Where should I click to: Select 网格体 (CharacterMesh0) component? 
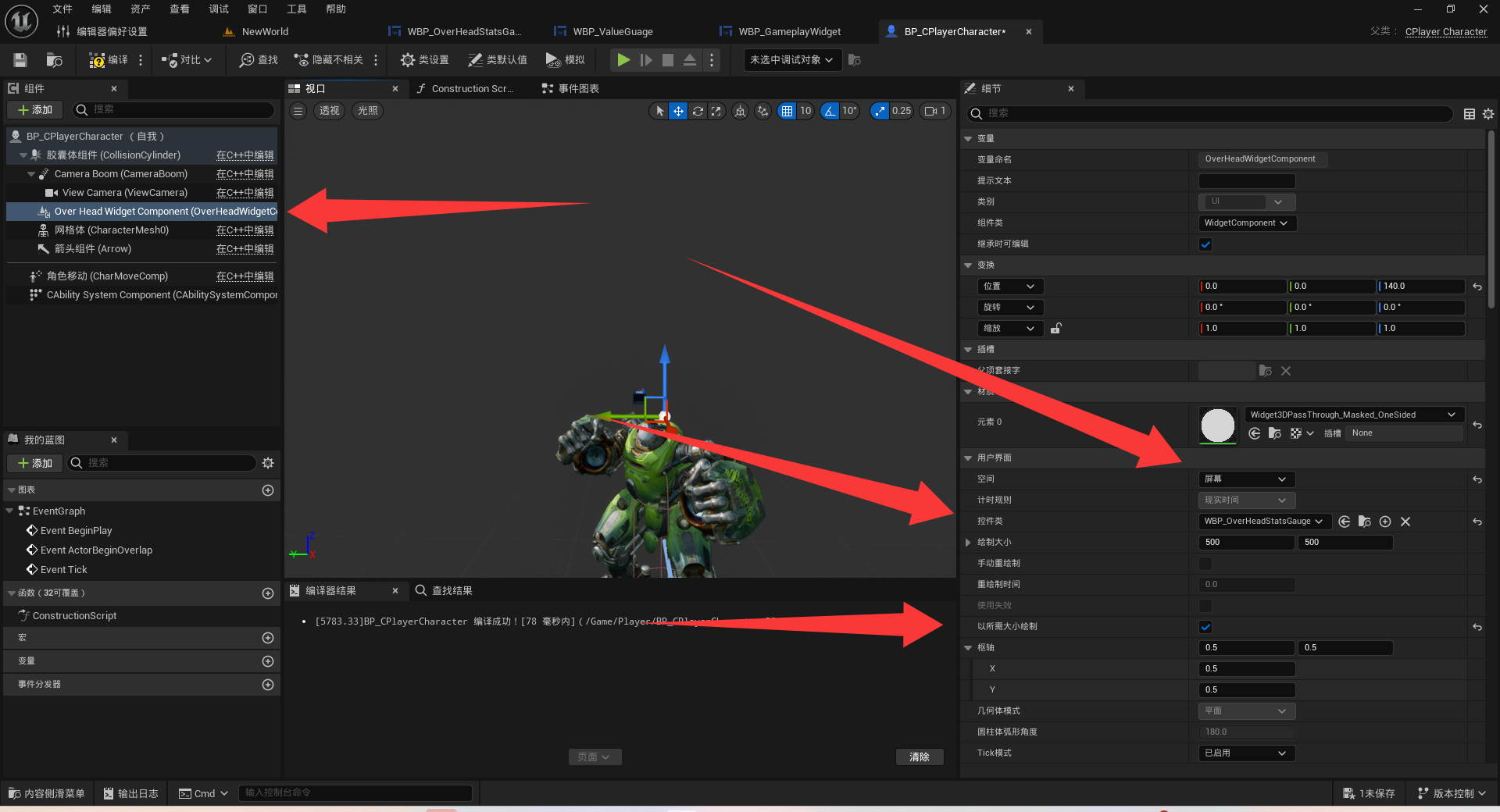point(112,230)
